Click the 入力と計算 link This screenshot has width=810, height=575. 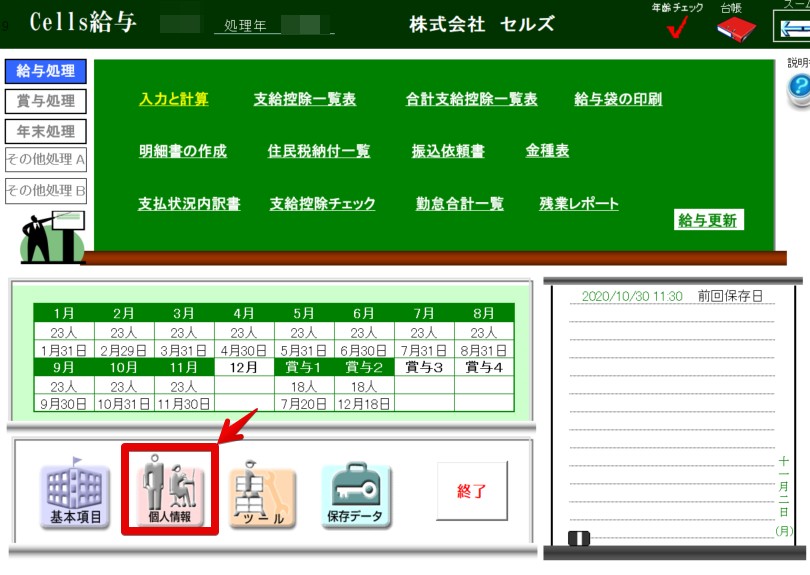click(174, 99)
